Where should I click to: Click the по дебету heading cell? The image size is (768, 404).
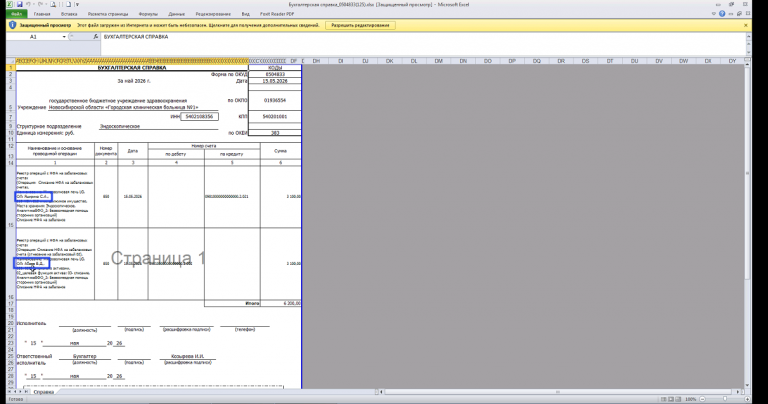176,154
